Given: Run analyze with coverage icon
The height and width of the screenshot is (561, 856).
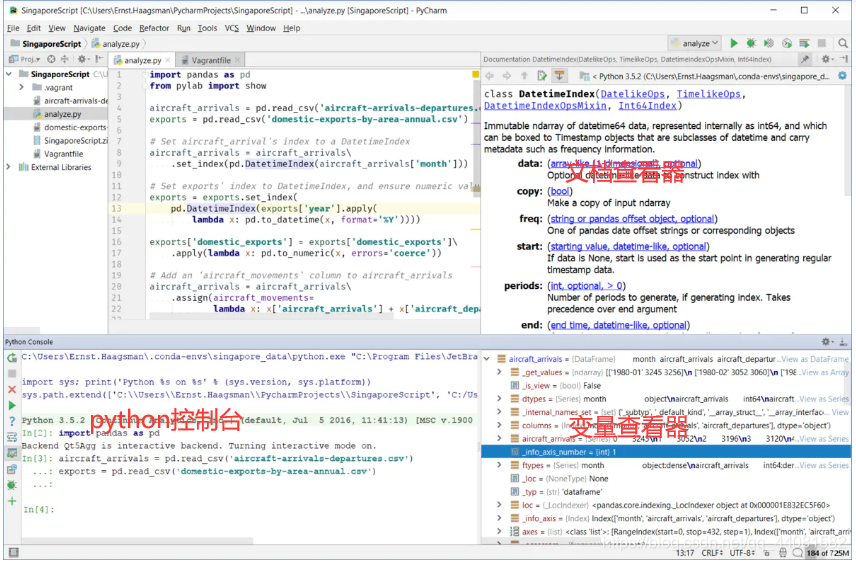Looking at the screenshot, I should [x=769, y=43].
